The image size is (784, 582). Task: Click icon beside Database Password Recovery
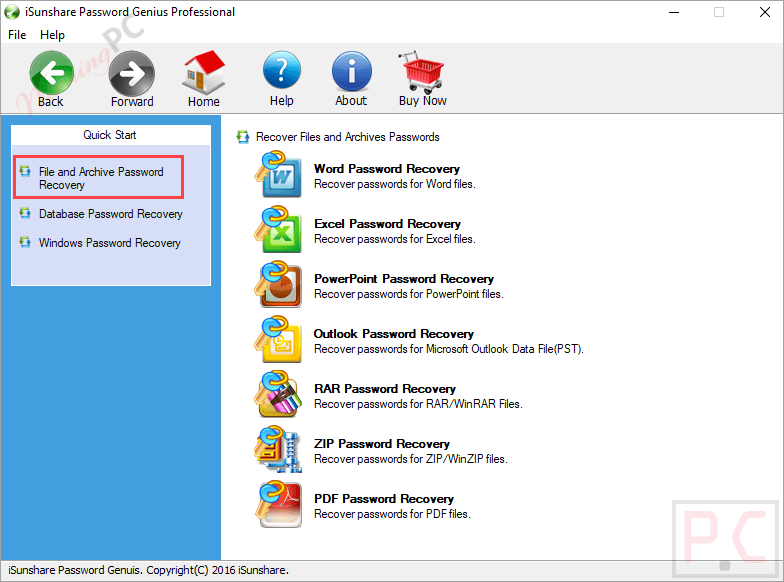tap(25, 214)
